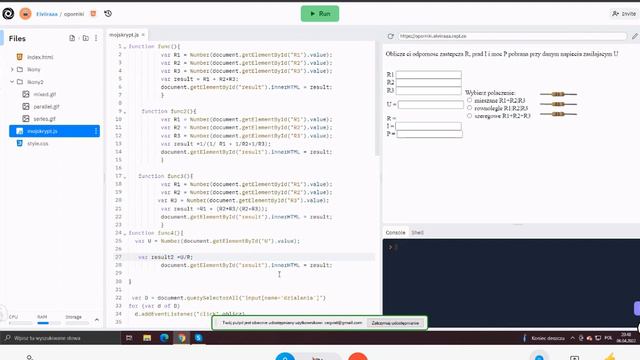Click the Windows taskbar search box
Viewport: 640px width, 360px height.
pos(61,338)
